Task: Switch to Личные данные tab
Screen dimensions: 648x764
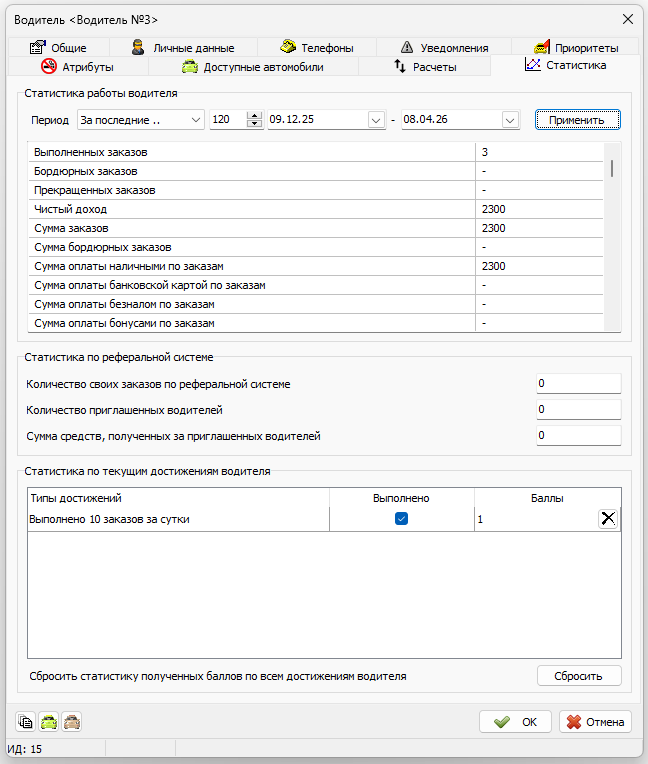Action: point(183,47)
